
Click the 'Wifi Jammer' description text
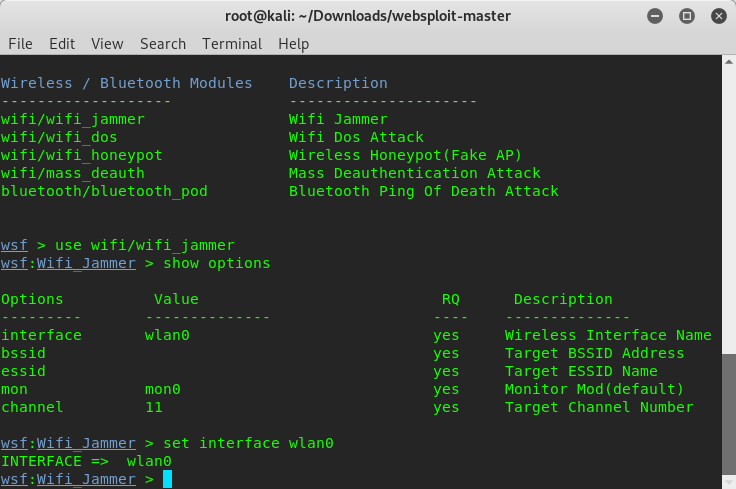[338, 119]
